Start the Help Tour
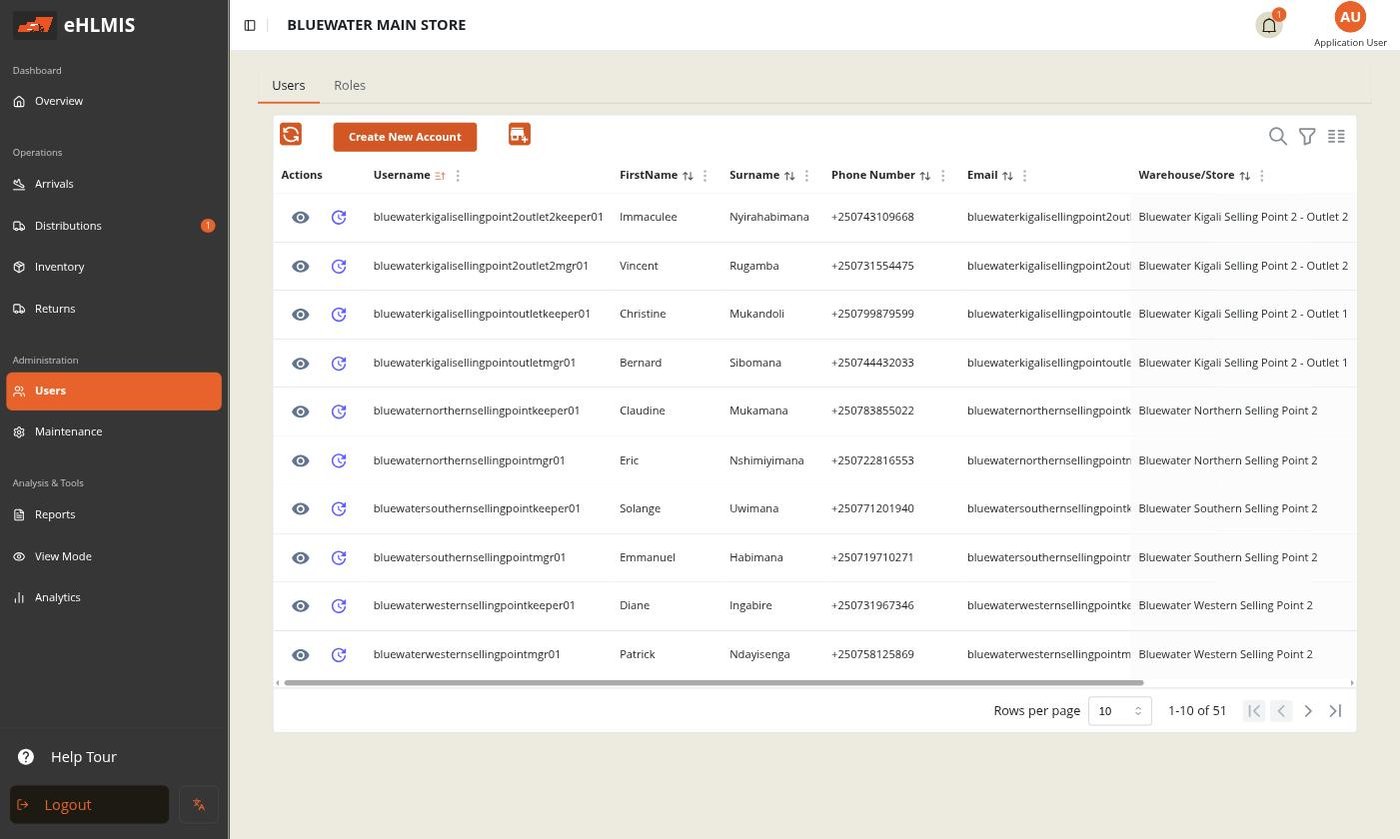The width and height of the screenshot is (1400, 839). 67,757
